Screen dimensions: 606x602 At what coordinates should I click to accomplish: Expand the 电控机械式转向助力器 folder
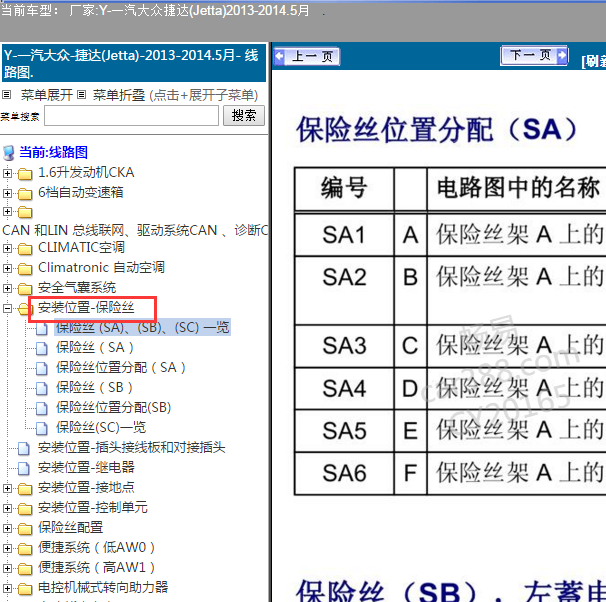7,588
